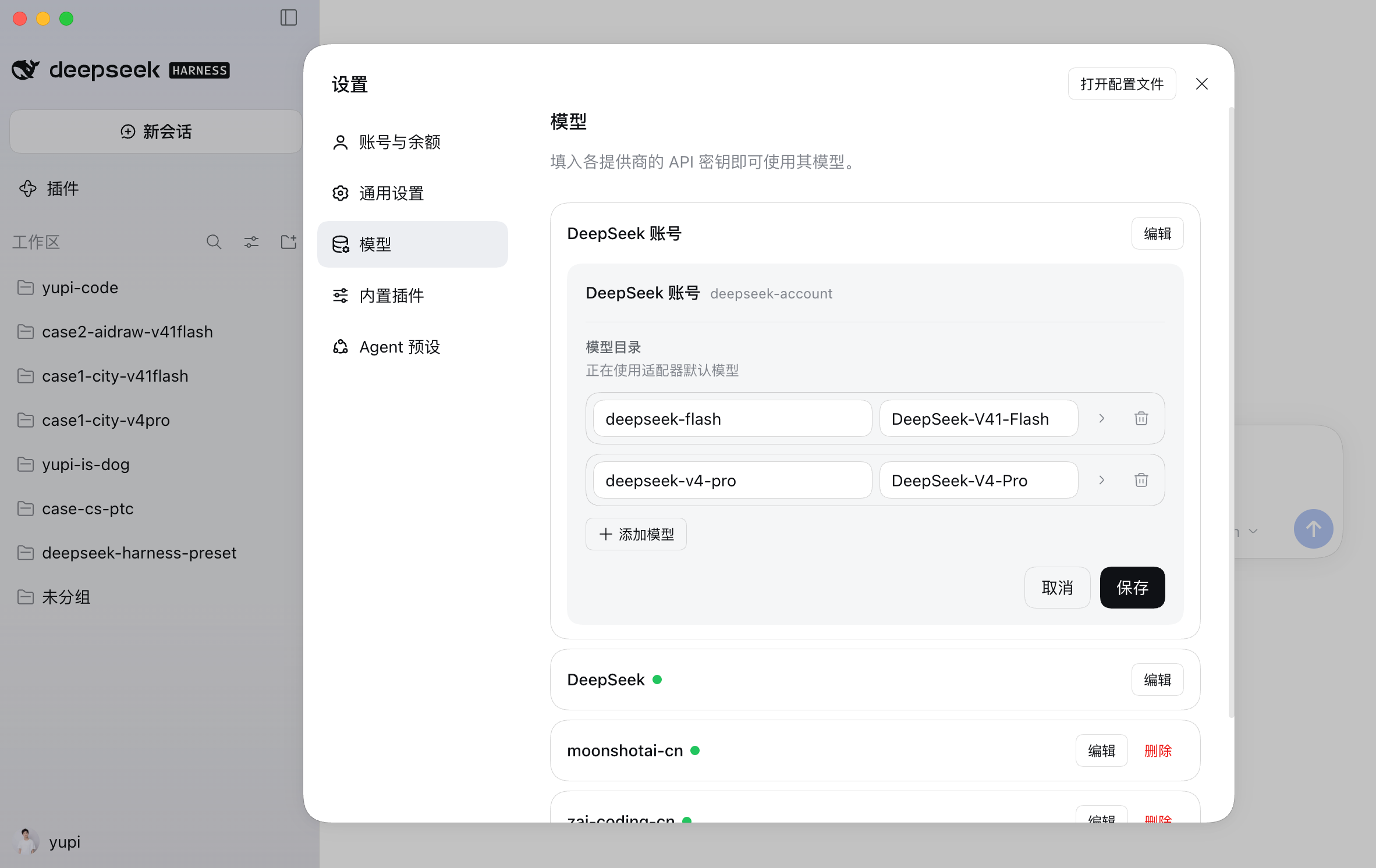Screen dimensions: 1376x868
Task: Expand the deepseek-v4-pro model details
Action: click(x=1102, y=480)
